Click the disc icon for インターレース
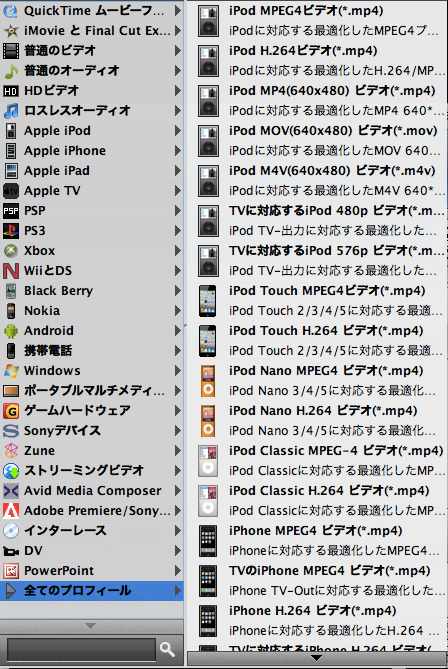The image size is (448, 669). coord(10,531)
